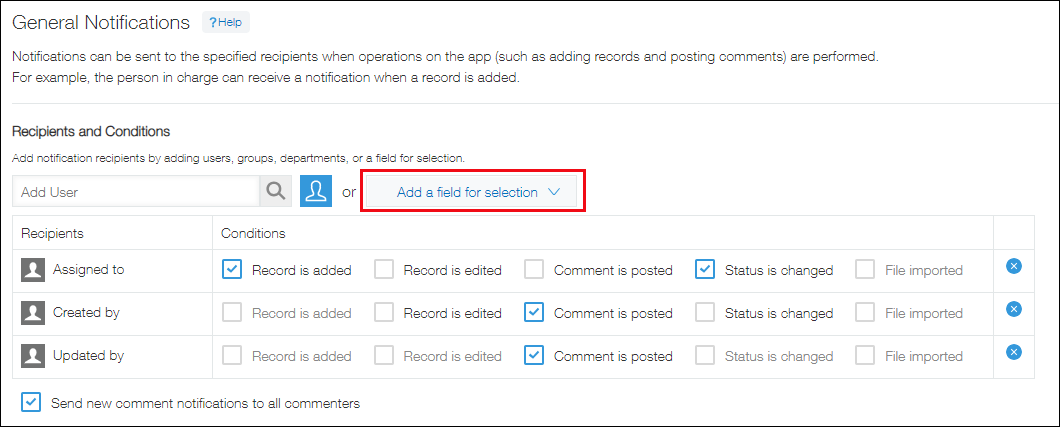Uncheck Record is added for Assigned to
The height and width of the screenshot is (427, 1060).
click(232, 269)
